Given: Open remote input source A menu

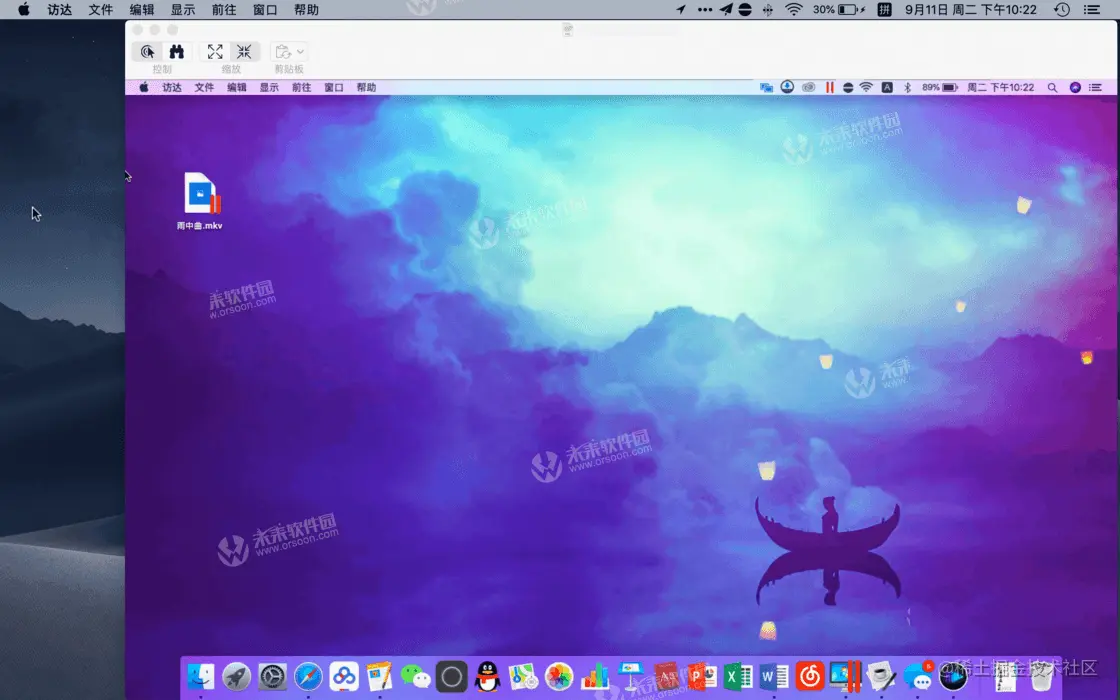Looking at the screenshot, I should pos(886,87).
